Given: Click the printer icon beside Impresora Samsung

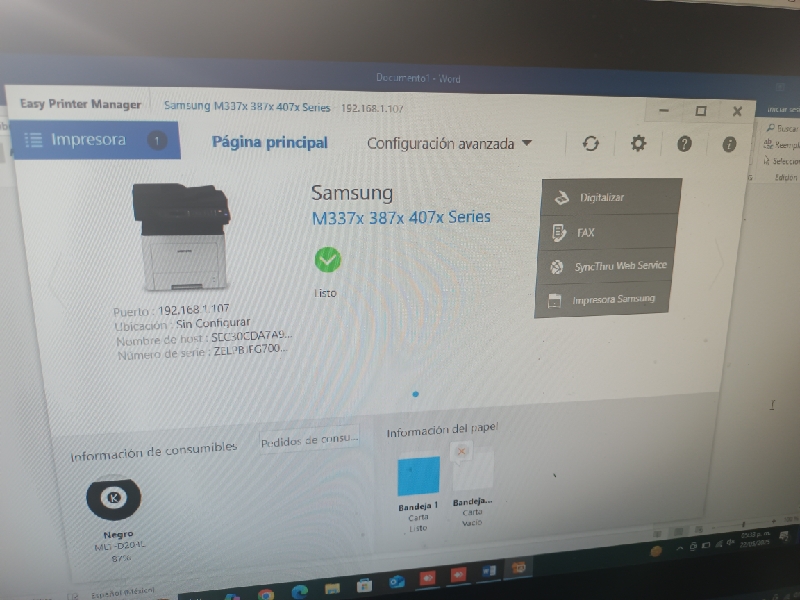Looking at the screenshot, I should click(x=554, y=301).
